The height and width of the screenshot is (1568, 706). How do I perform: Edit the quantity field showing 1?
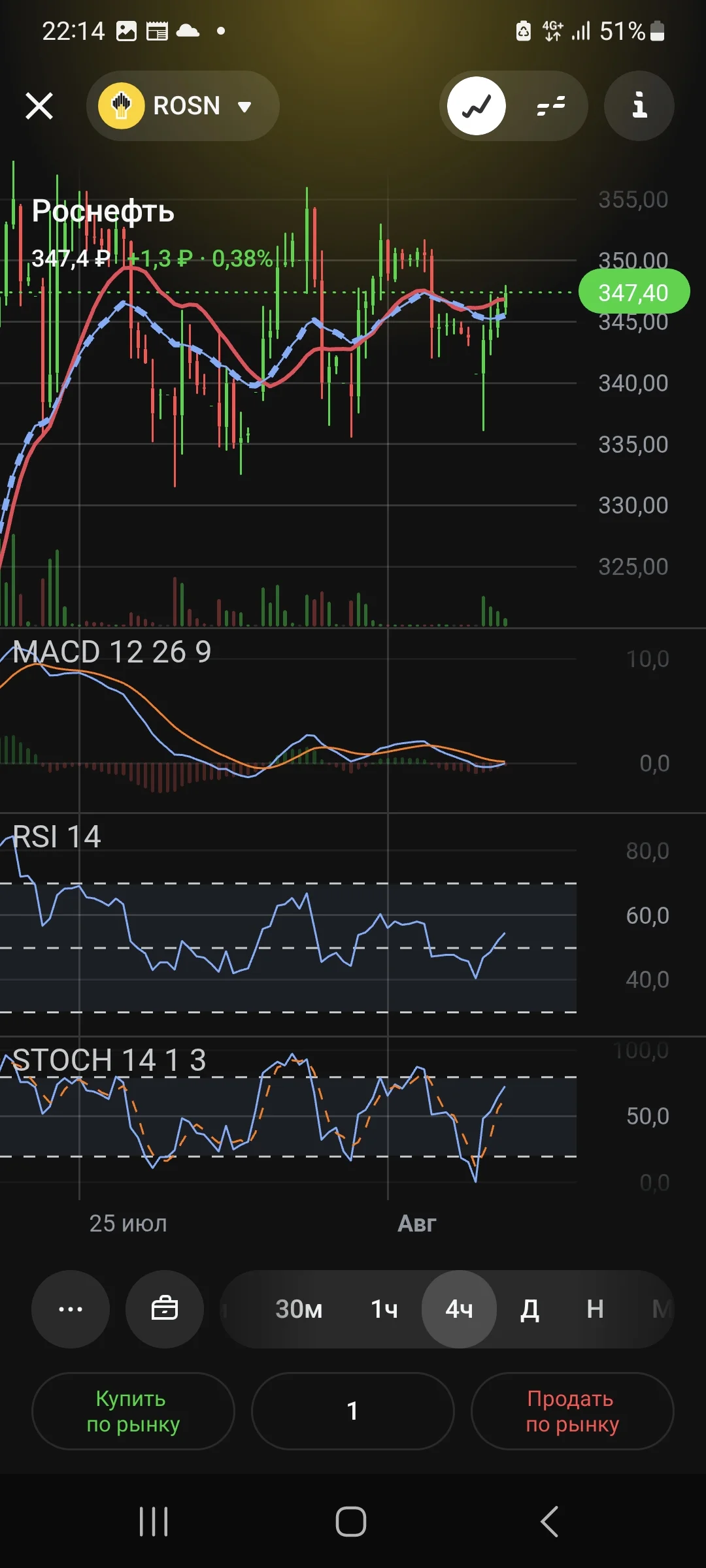point(353,1411)
